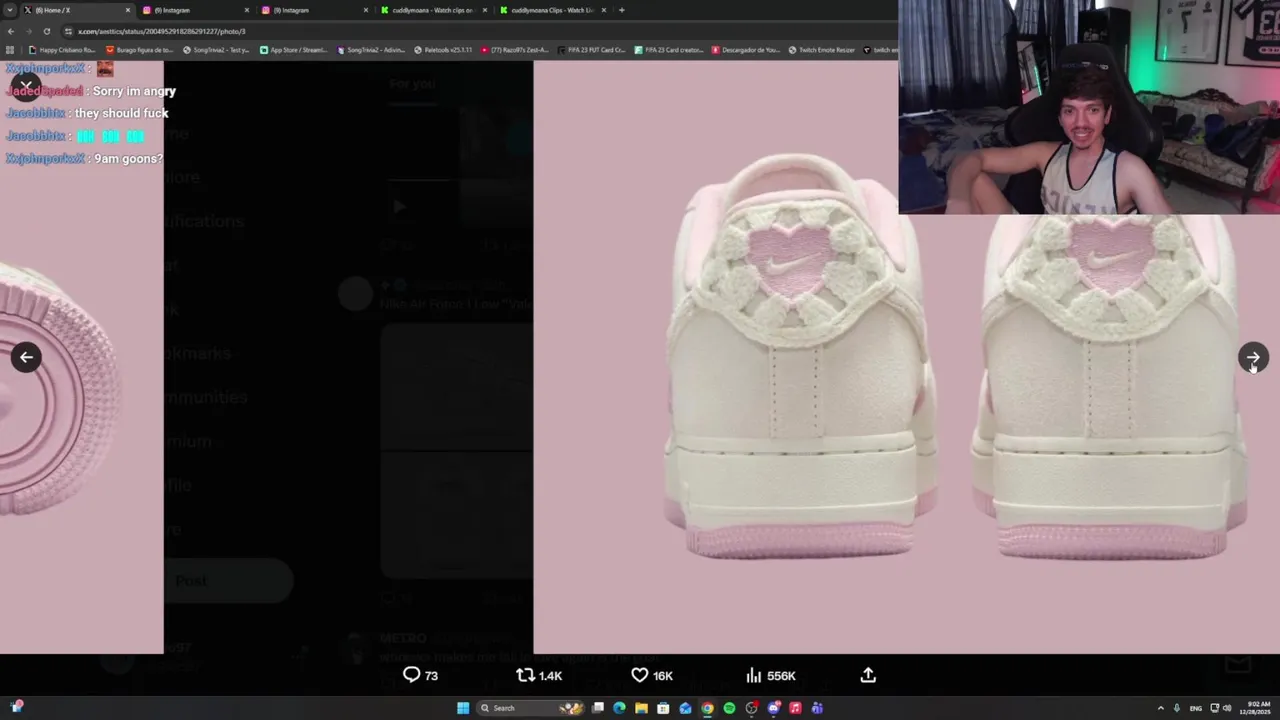Open the SongTrivia2 - Adivin... bookmark
The height and width of the screenshot is (720, 1280).
(371, 49)
